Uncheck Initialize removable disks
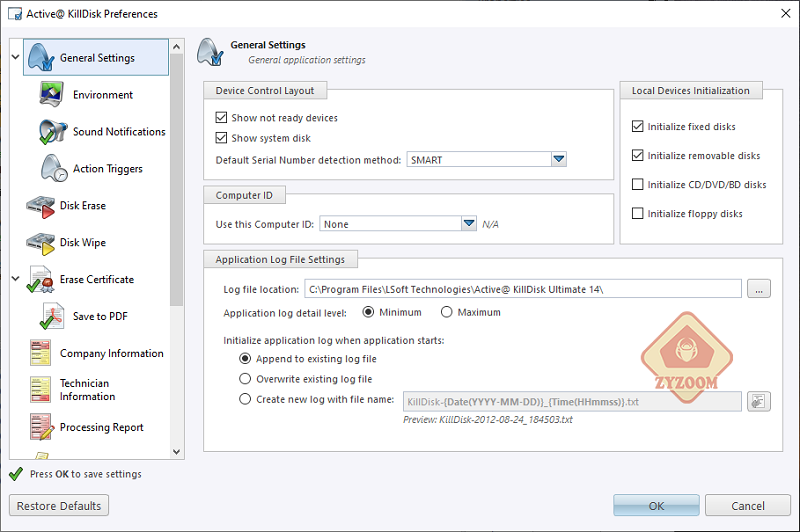 pyautogui.click(x=637, y=155)
